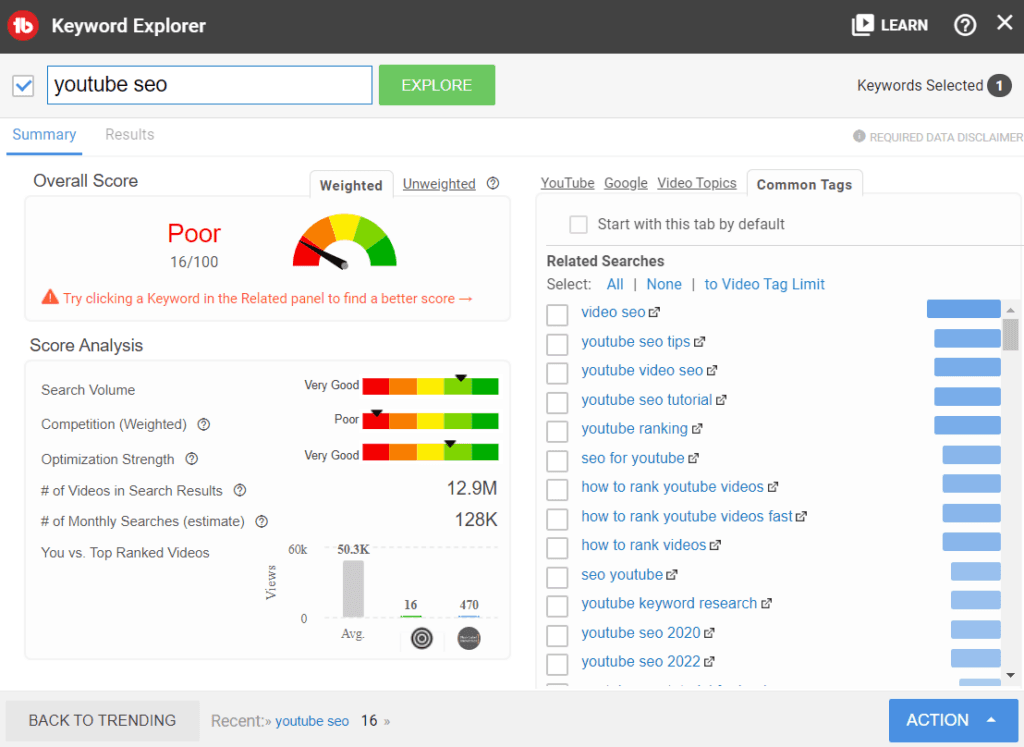Screen dimensions: 1024x747
Task: Open recent youtube seo link
Action: pos(312,721)
